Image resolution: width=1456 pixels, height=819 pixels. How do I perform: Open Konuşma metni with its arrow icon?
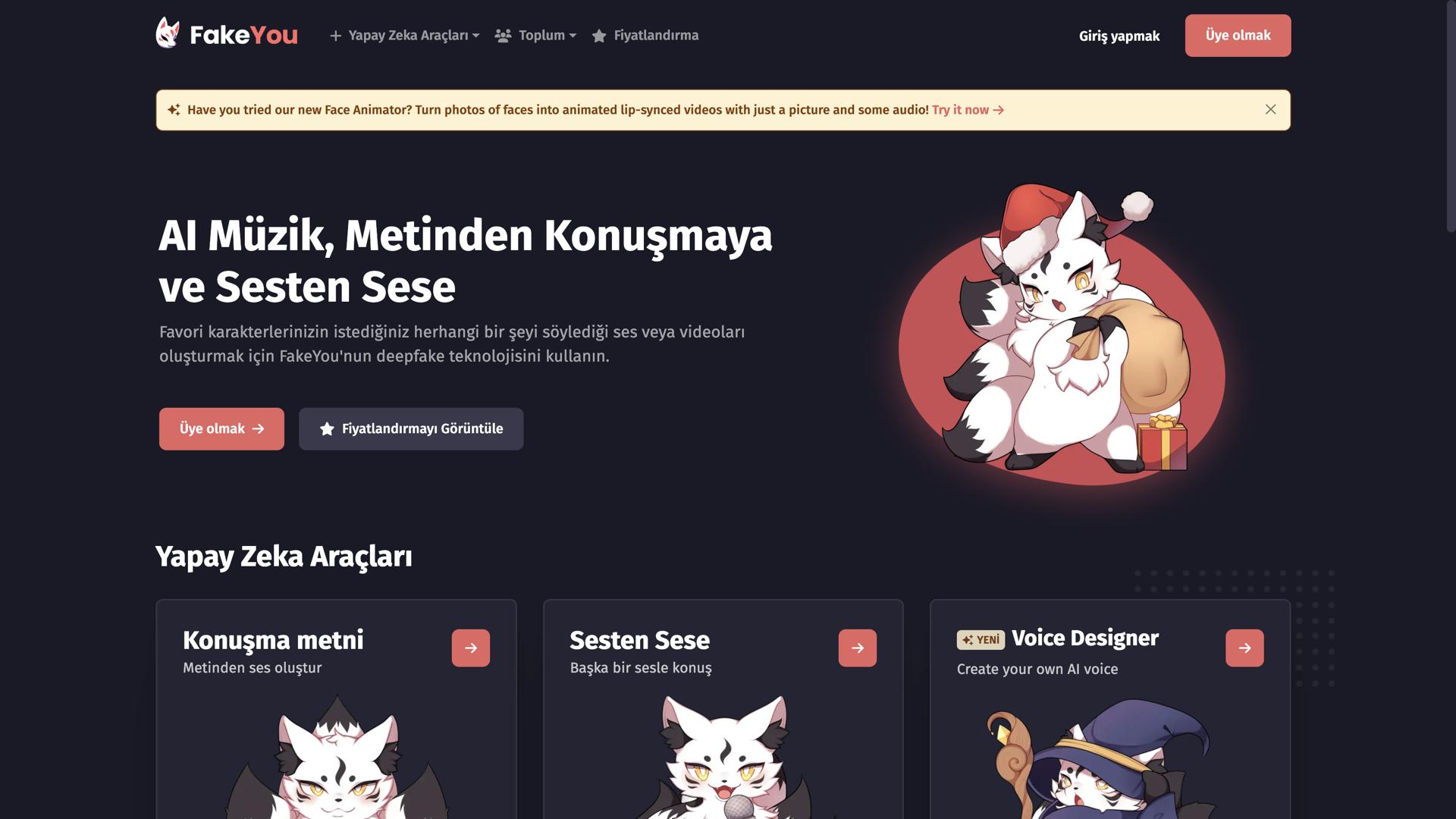point(471,648)
